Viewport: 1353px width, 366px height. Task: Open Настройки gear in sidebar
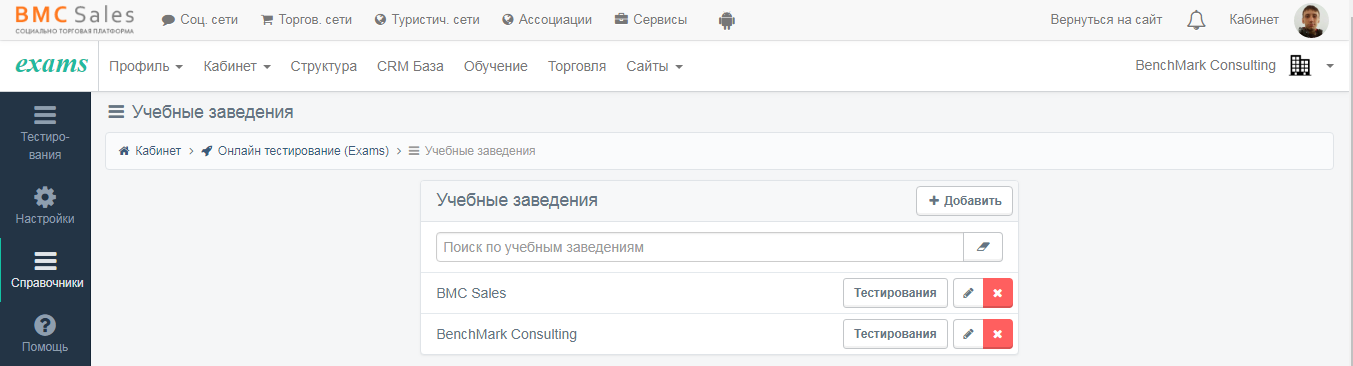click(45, 204)
